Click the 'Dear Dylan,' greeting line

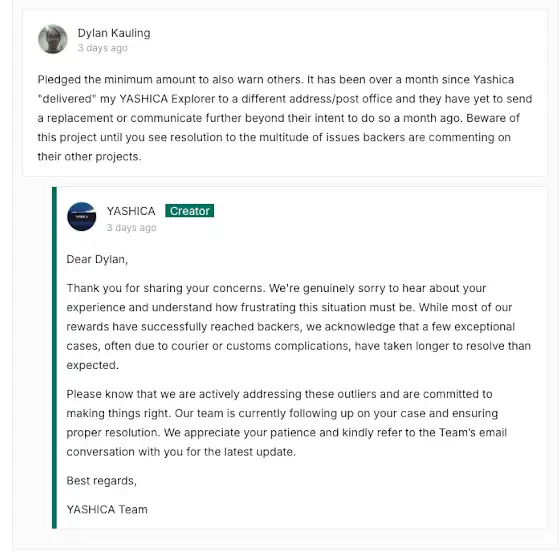(97, 259)
